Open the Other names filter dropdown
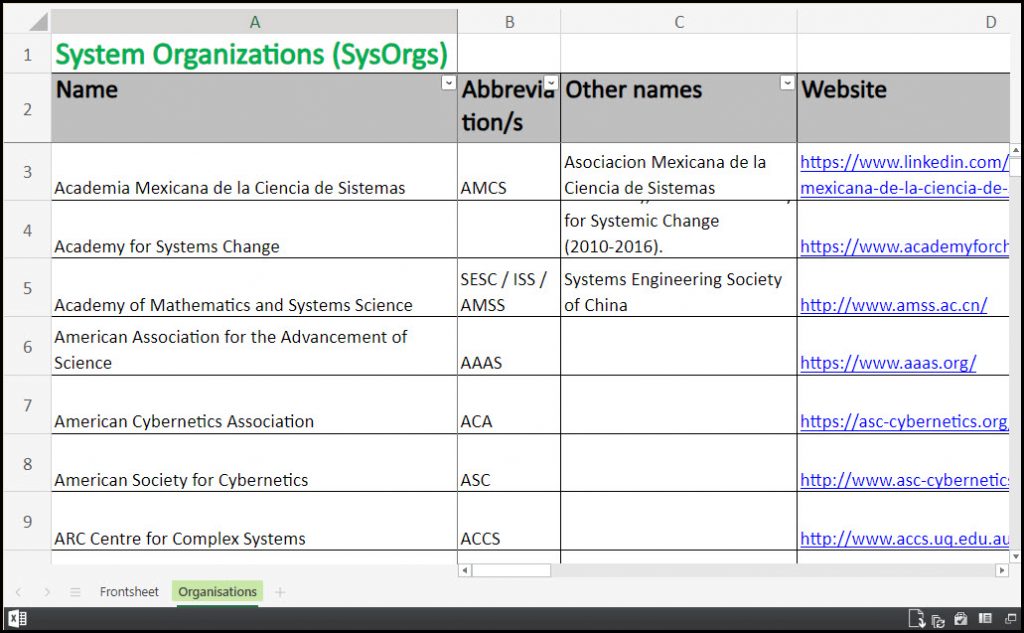This screenshot has width=1024, height=633. pos(787,84)
